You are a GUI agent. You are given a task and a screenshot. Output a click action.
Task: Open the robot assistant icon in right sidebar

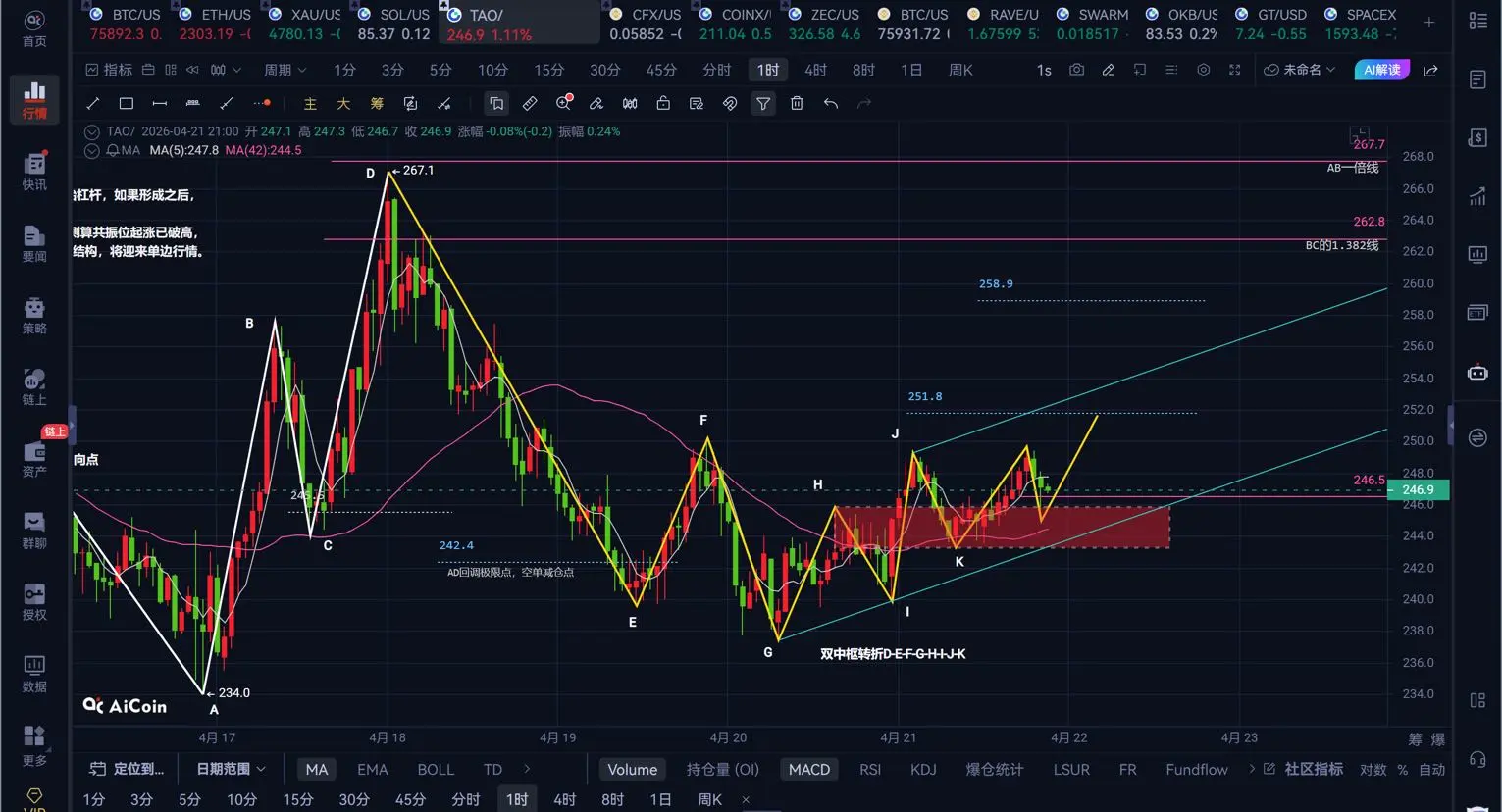1477,373
